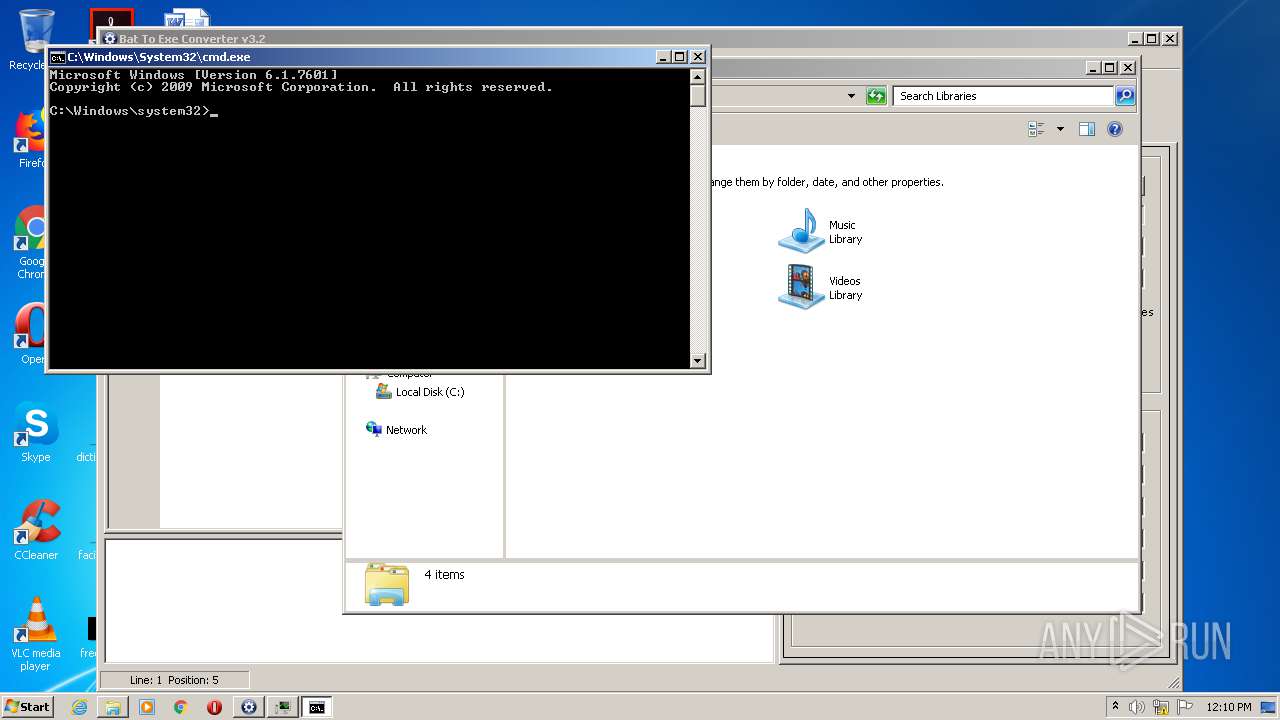The width and height of the screenshot is (1280, 720).
Task: Open Chrome from the taskbar
Action: tap(180, 707)
